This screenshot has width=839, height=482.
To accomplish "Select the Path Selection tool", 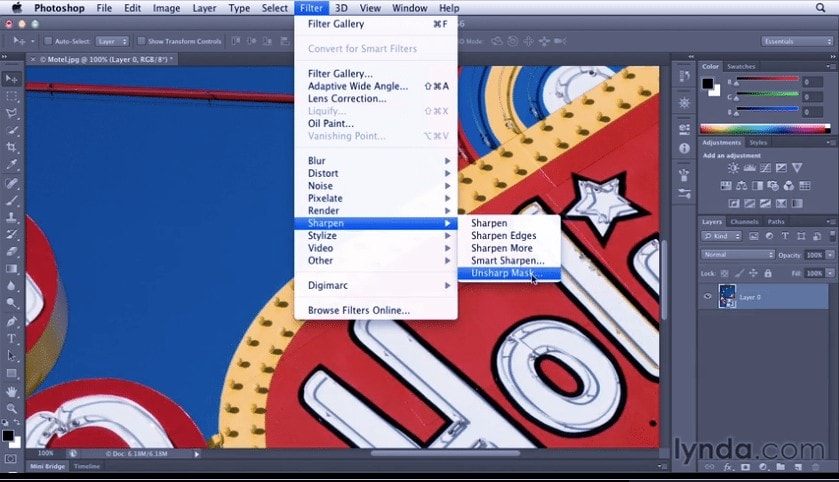I will tap(11, 356).
